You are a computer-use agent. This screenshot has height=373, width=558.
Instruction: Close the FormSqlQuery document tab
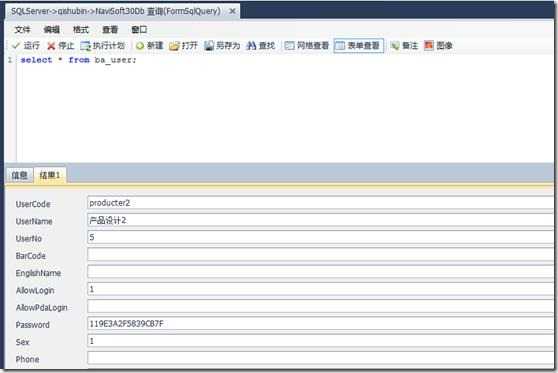(232, 11)
